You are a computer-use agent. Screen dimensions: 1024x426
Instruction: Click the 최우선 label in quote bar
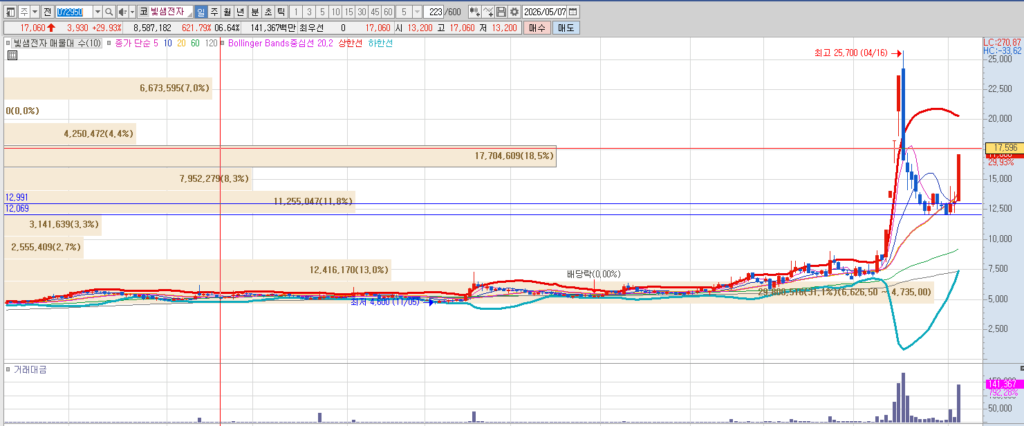[x=311, y=28]
